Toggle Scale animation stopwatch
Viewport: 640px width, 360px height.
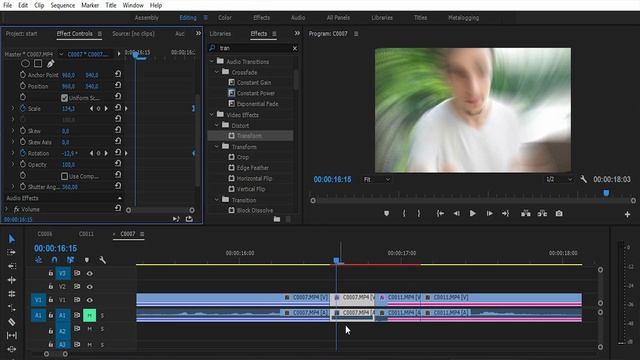click(x=23, y=108)
